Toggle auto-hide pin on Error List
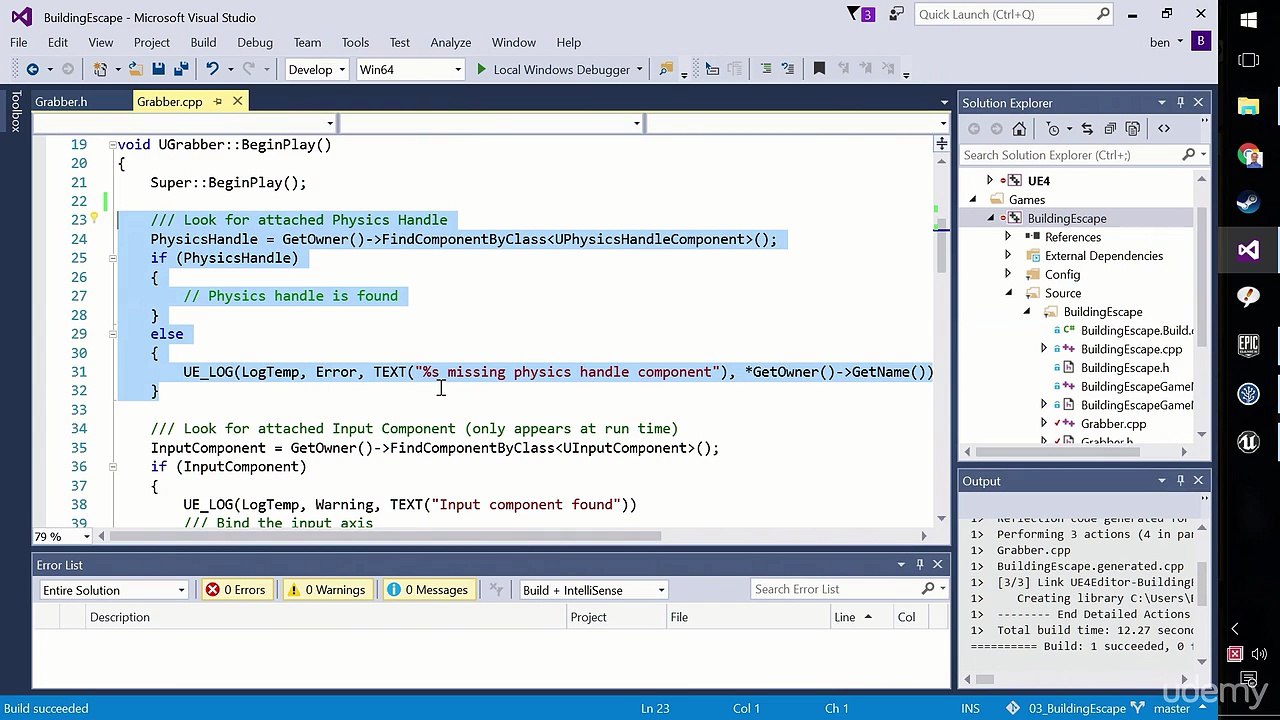 pyautogui.click(x=921, y=565)
